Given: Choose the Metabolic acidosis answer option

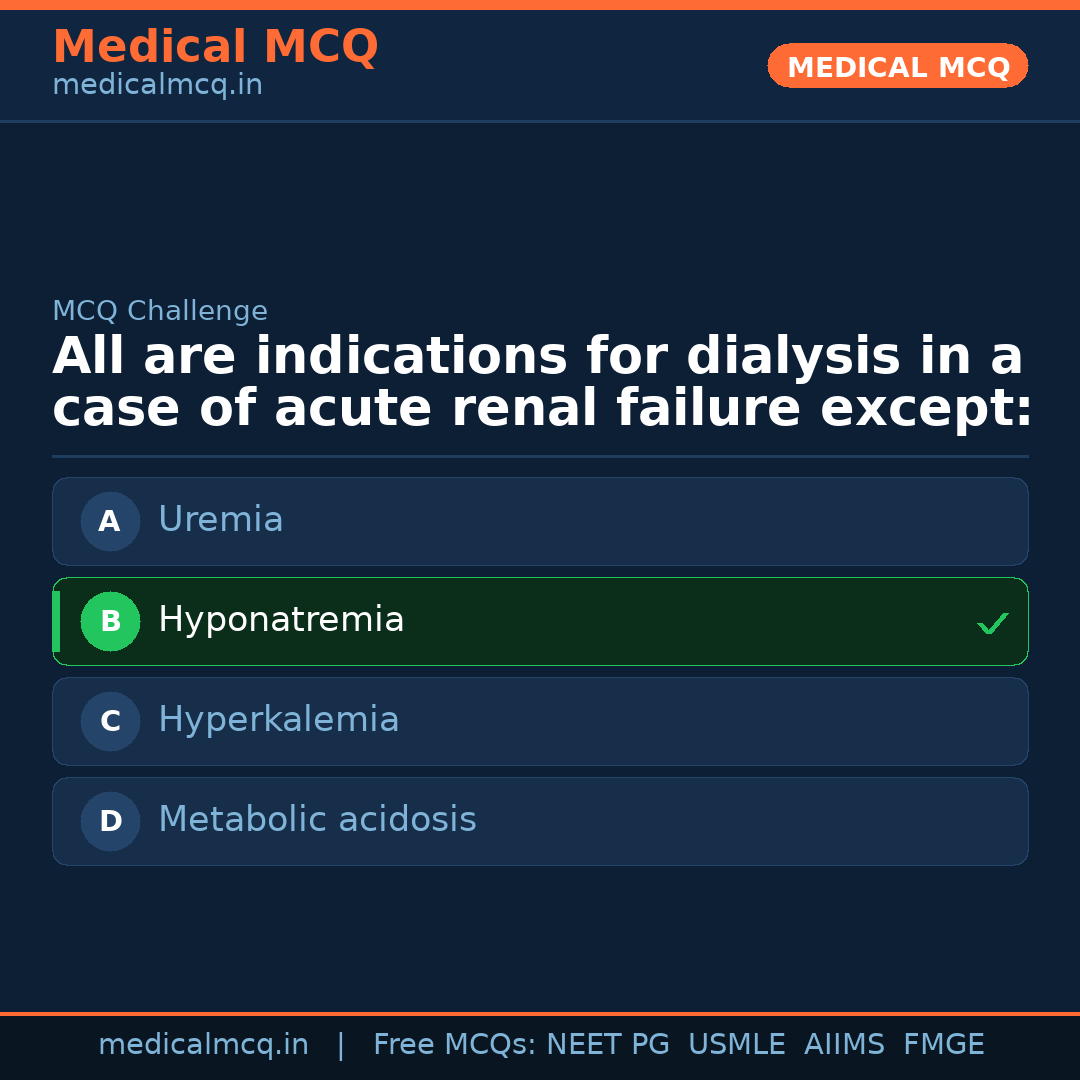Looking at the screenshot, I should (x=317, y=820).
